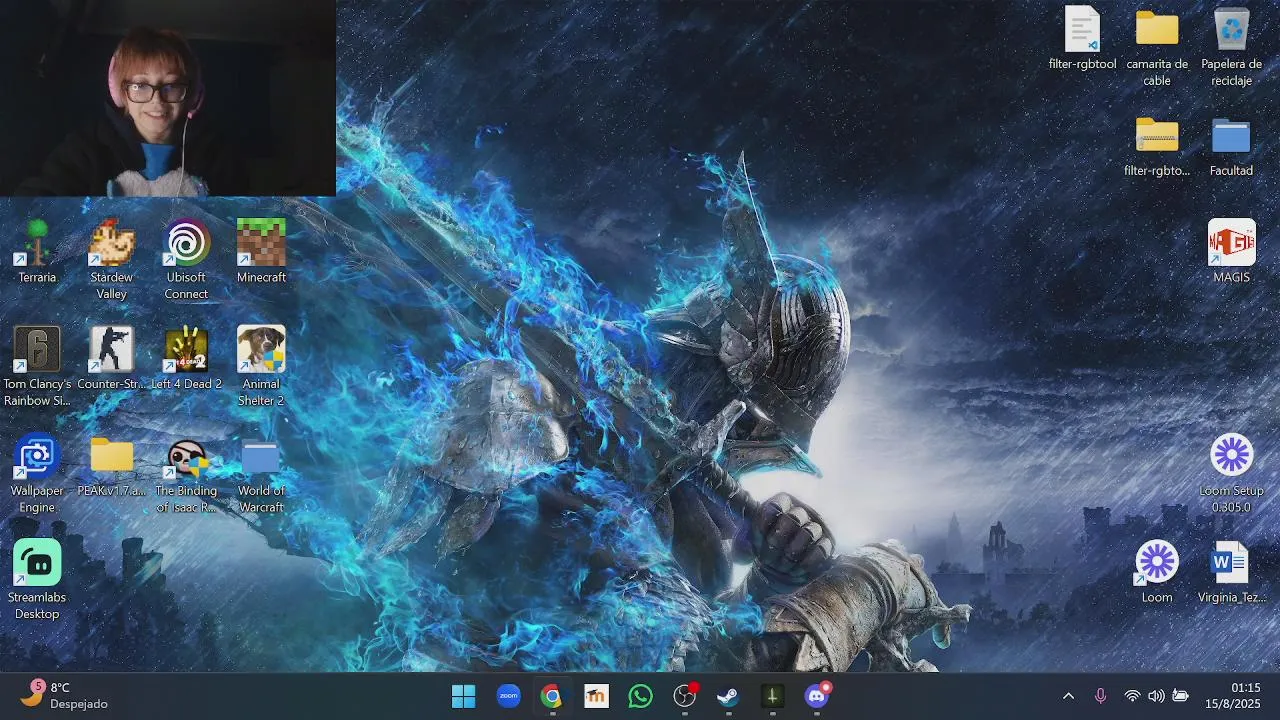Click the green sword app in taskbar

tap(772, 696)
